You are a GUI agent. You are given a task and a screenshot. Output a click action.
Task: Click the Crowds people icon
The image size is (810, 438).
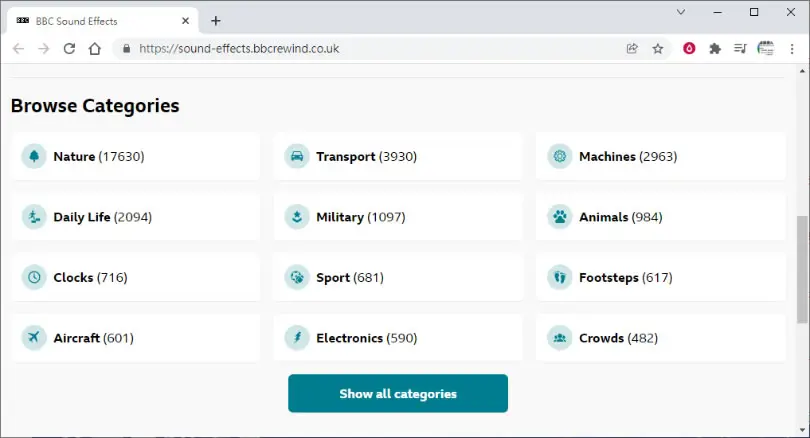click(559, 338)
